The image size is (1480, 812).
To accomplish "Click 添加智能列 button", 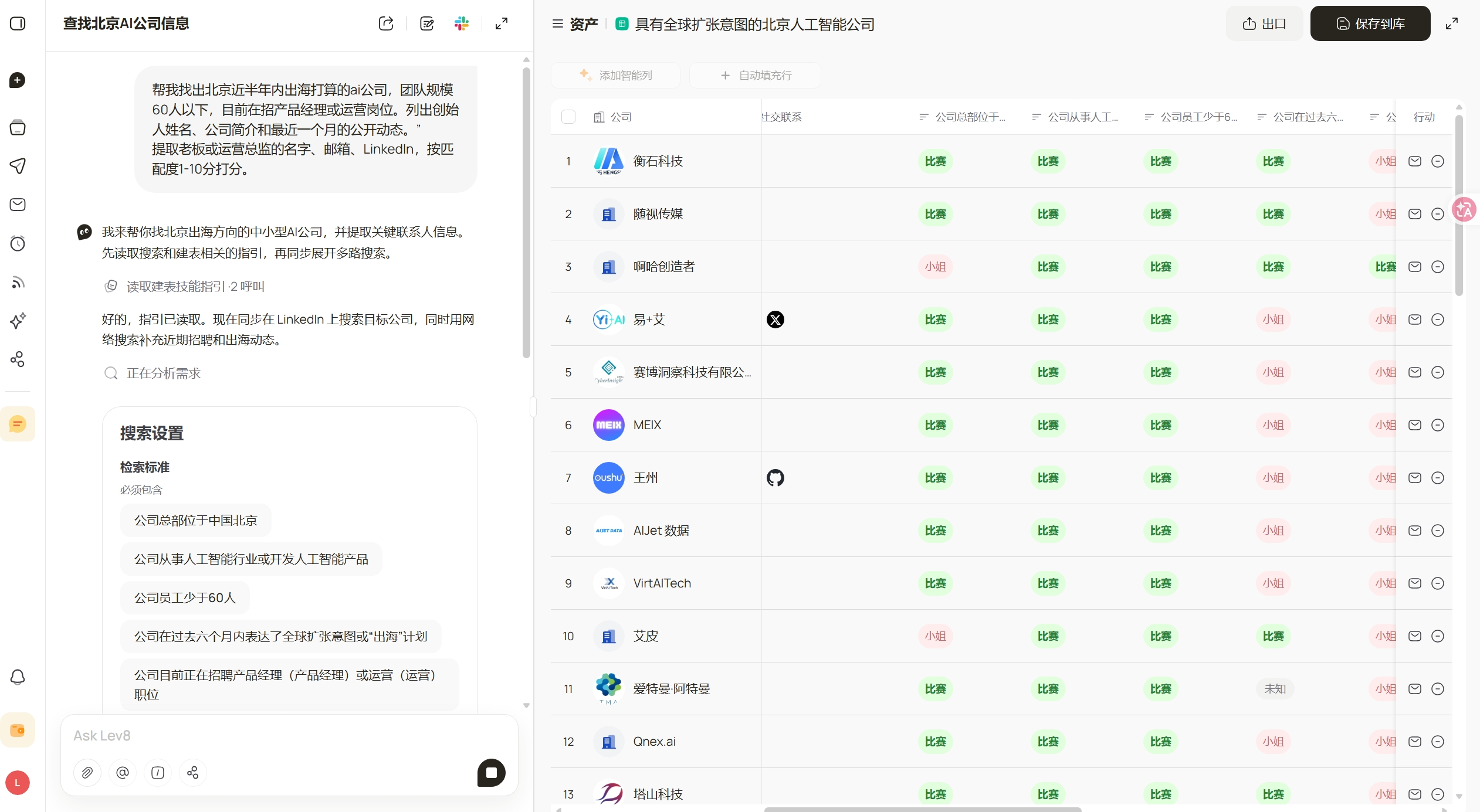I will pyautogui.click(x=616, y=75).
